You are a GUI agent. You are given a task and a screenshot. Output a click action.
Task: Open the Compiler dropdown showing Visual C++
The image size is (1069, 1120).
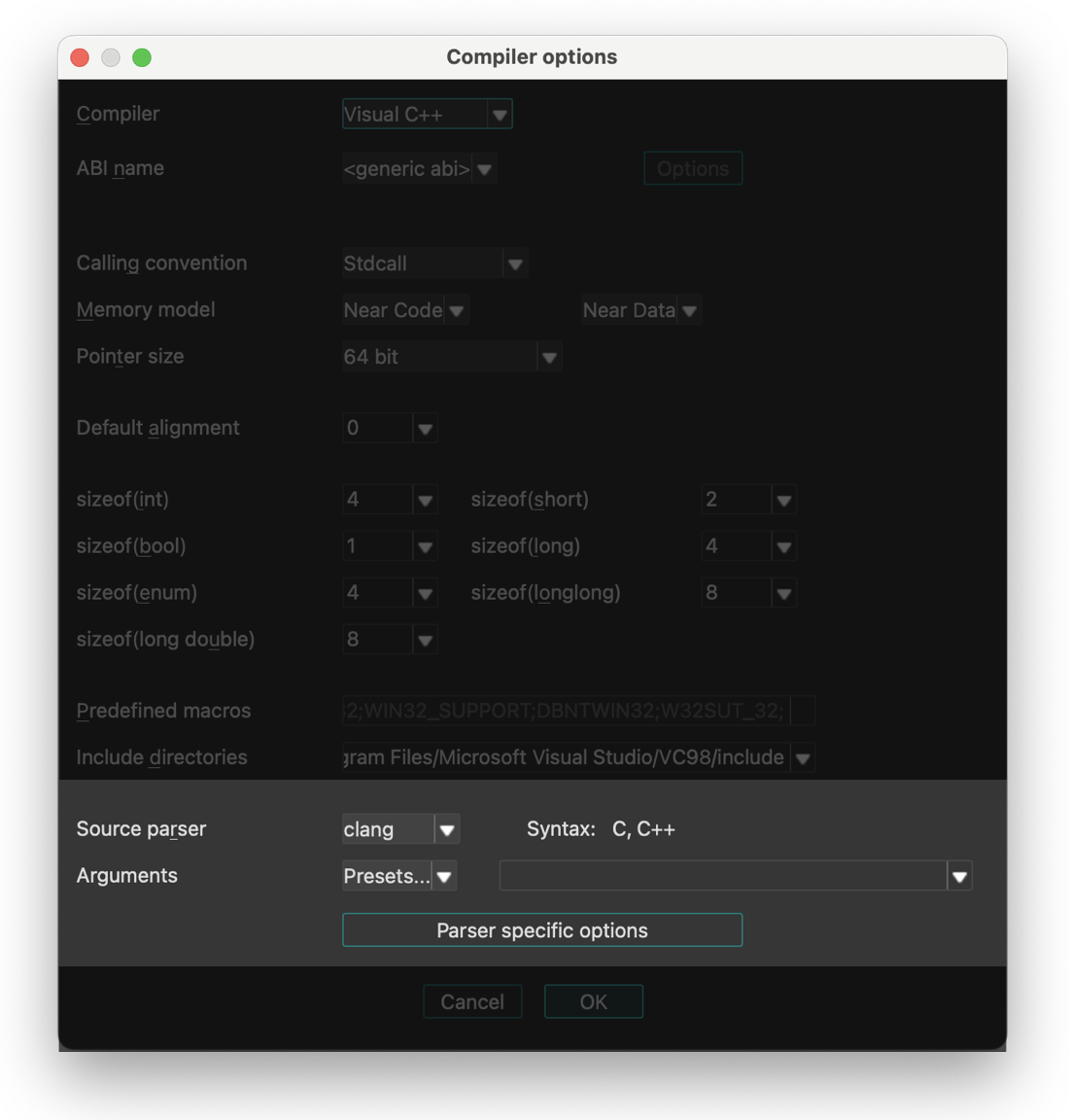[x=500, y=114]
